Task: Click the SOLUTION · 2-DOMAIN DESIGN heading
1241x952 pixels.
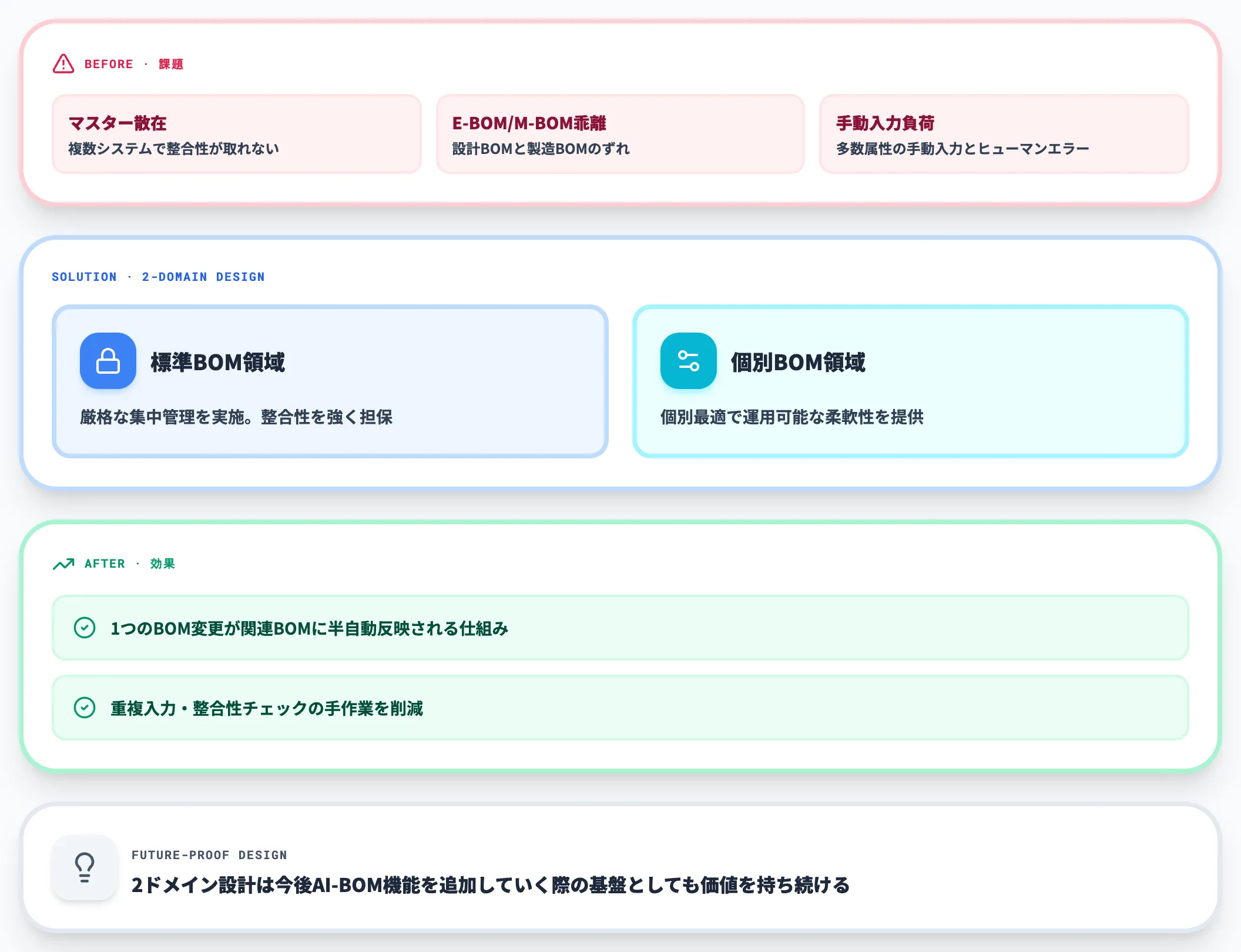Action: click(158, 277)
